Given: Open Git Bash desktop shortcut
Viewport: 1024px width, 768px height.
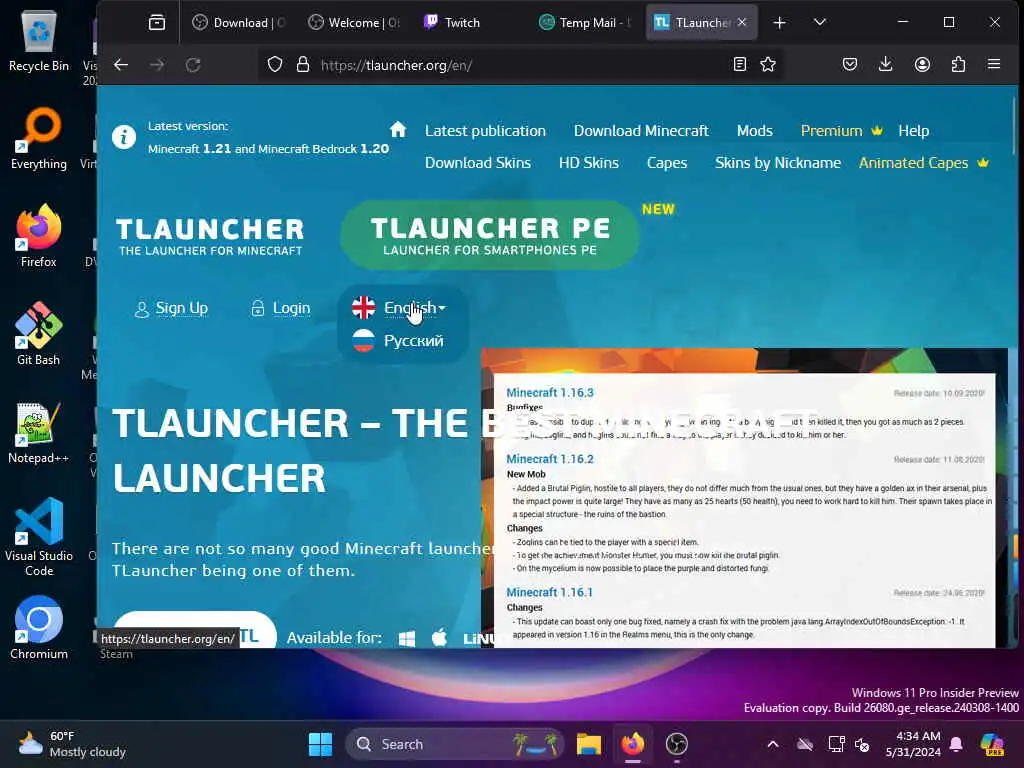Looking at the screenshot, I should coord(39,334).
